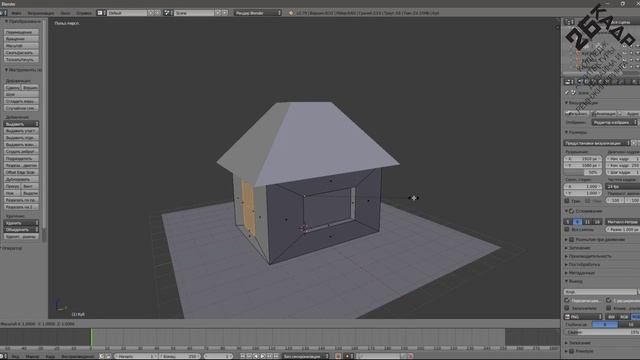Click the screen layout browse icon
The height and width of the screenshot is (360, 640).
pos(101,13)
